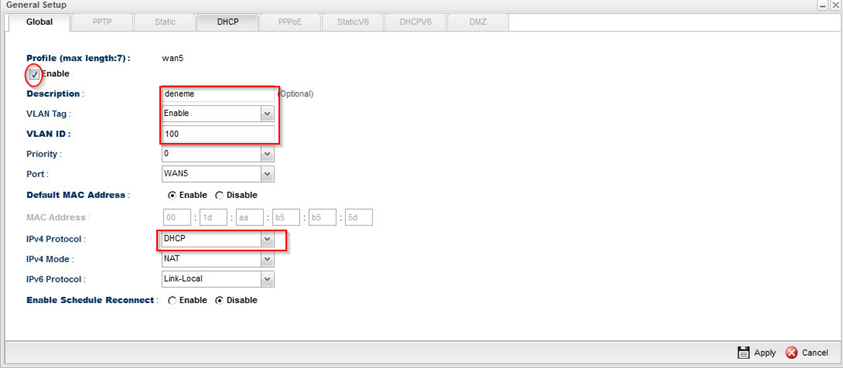Click the VLAN ID input field
The image size is (843, 372).
click(x=218, y=134)
